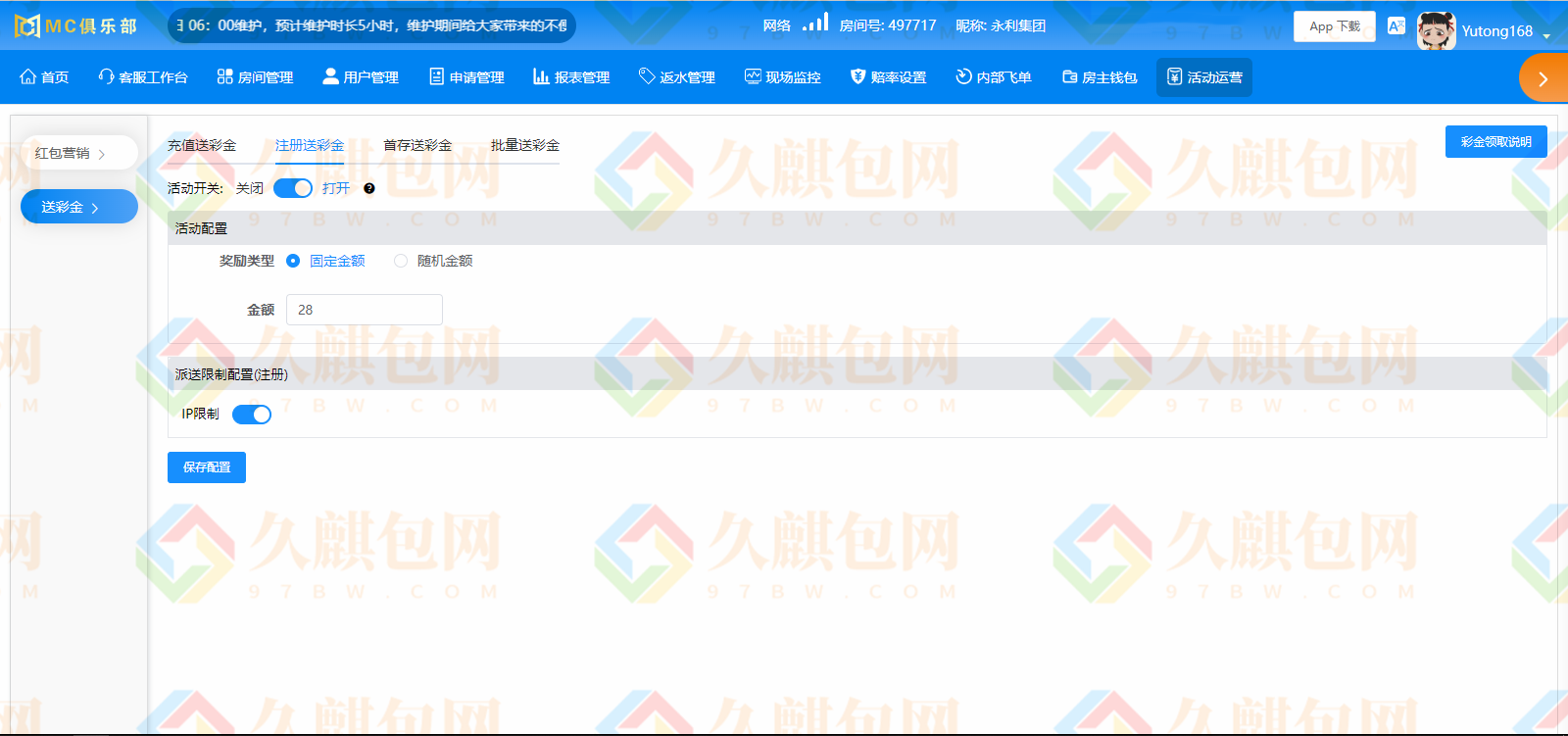Switch to the 批量送彩金 tab
Screen dimensions: 1568x736
tap(525, 145)
